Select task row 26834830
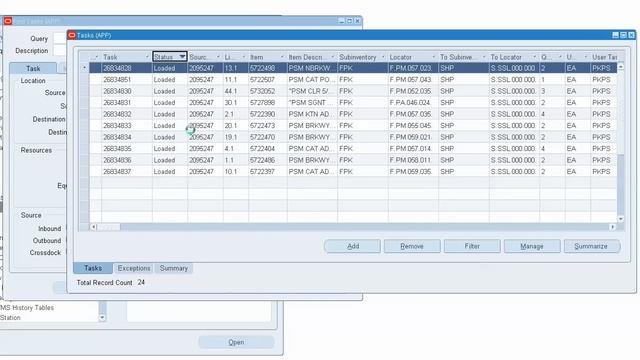This screenshot has width=640, height=360. [x=353, y=91]
